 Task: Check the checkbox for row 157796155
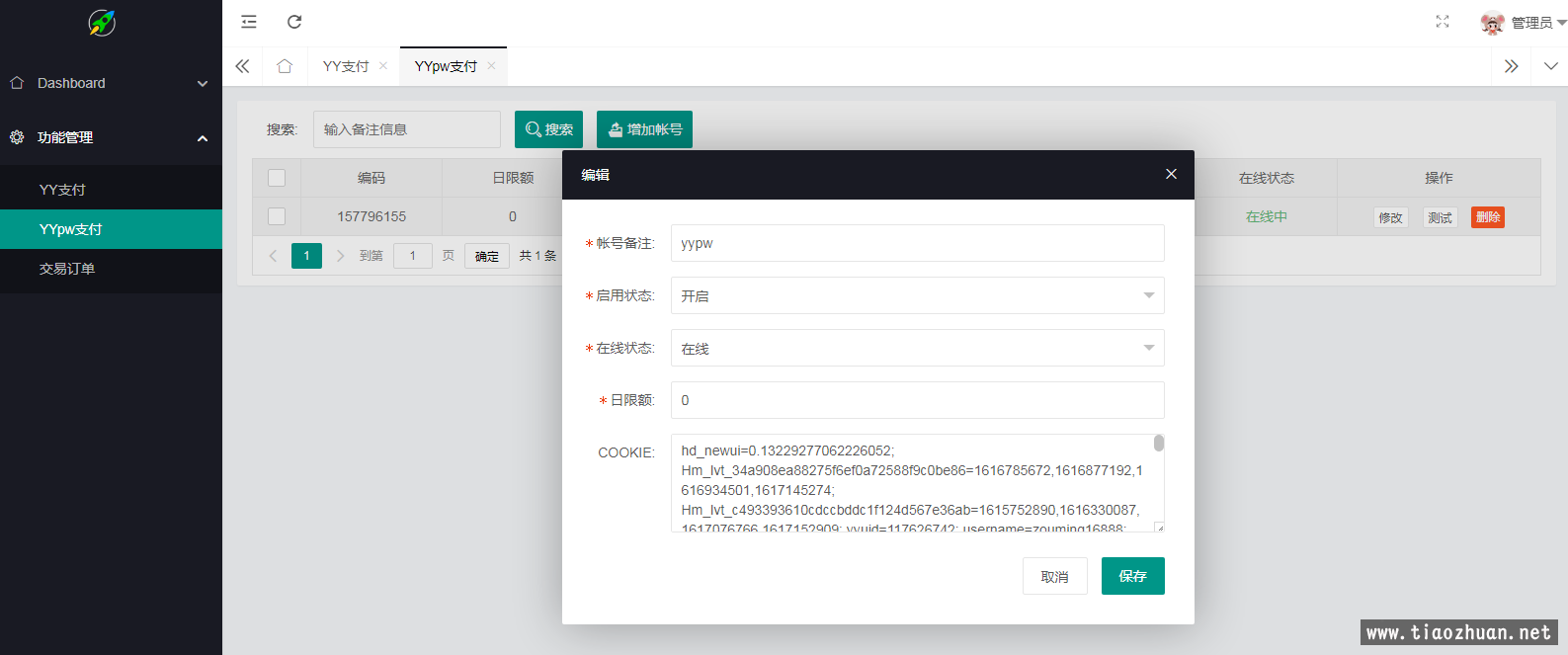[x=277, y=216]
